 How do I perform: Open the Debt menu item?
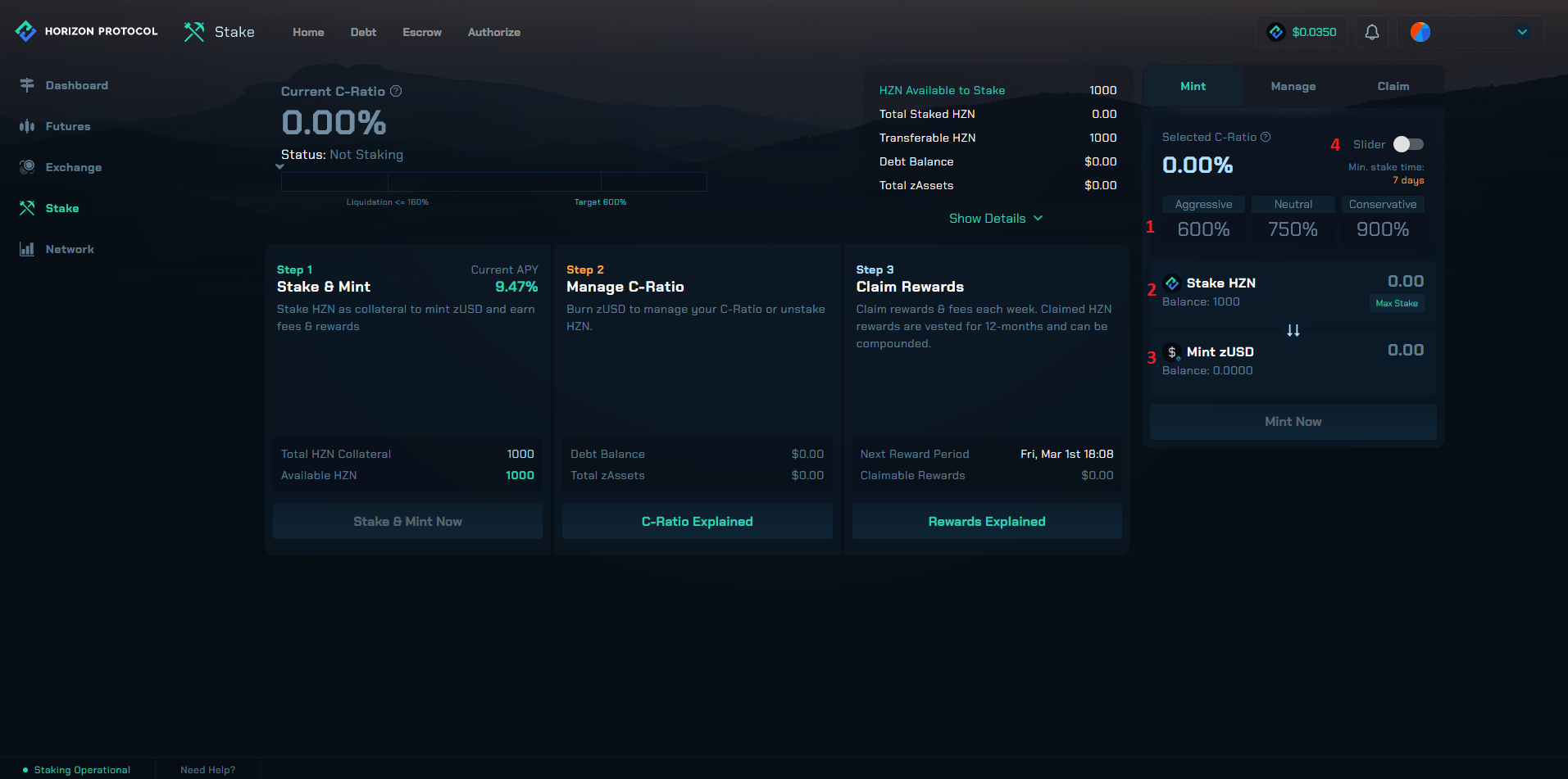[363, 32]
